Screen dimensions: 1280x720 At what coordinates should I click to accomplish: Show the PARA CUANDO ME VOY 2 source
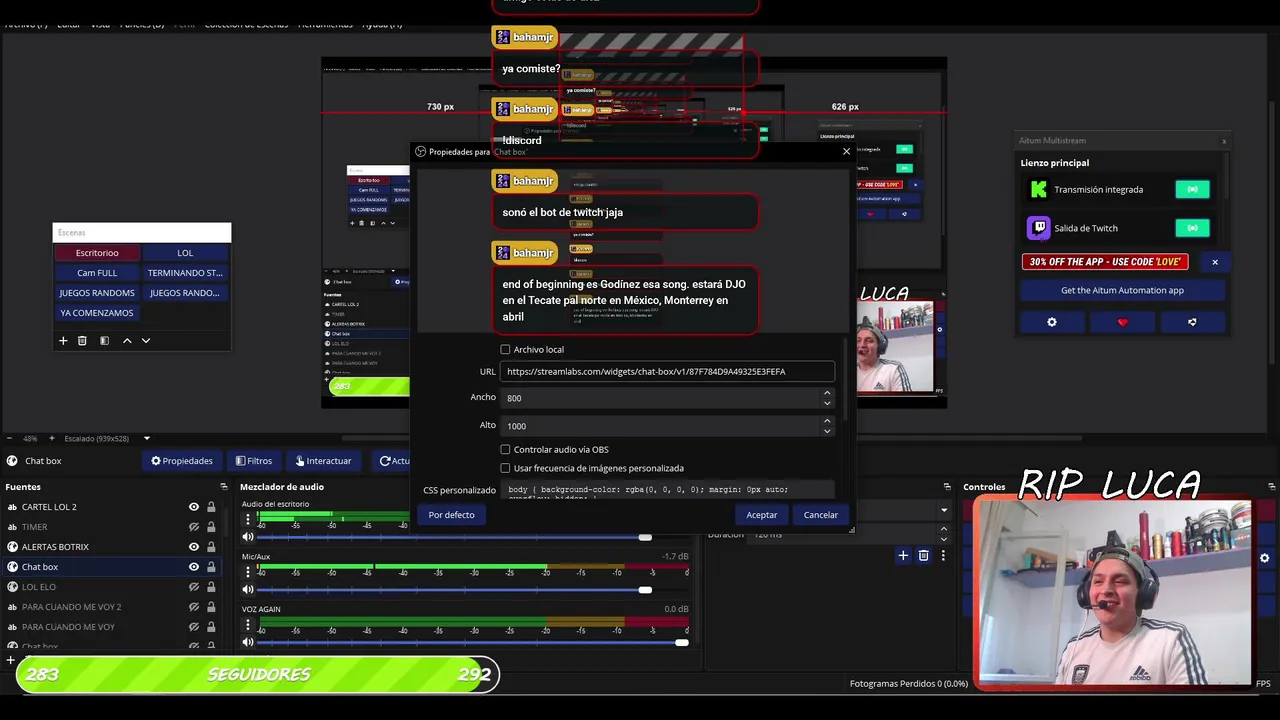[x=194, y=607]
